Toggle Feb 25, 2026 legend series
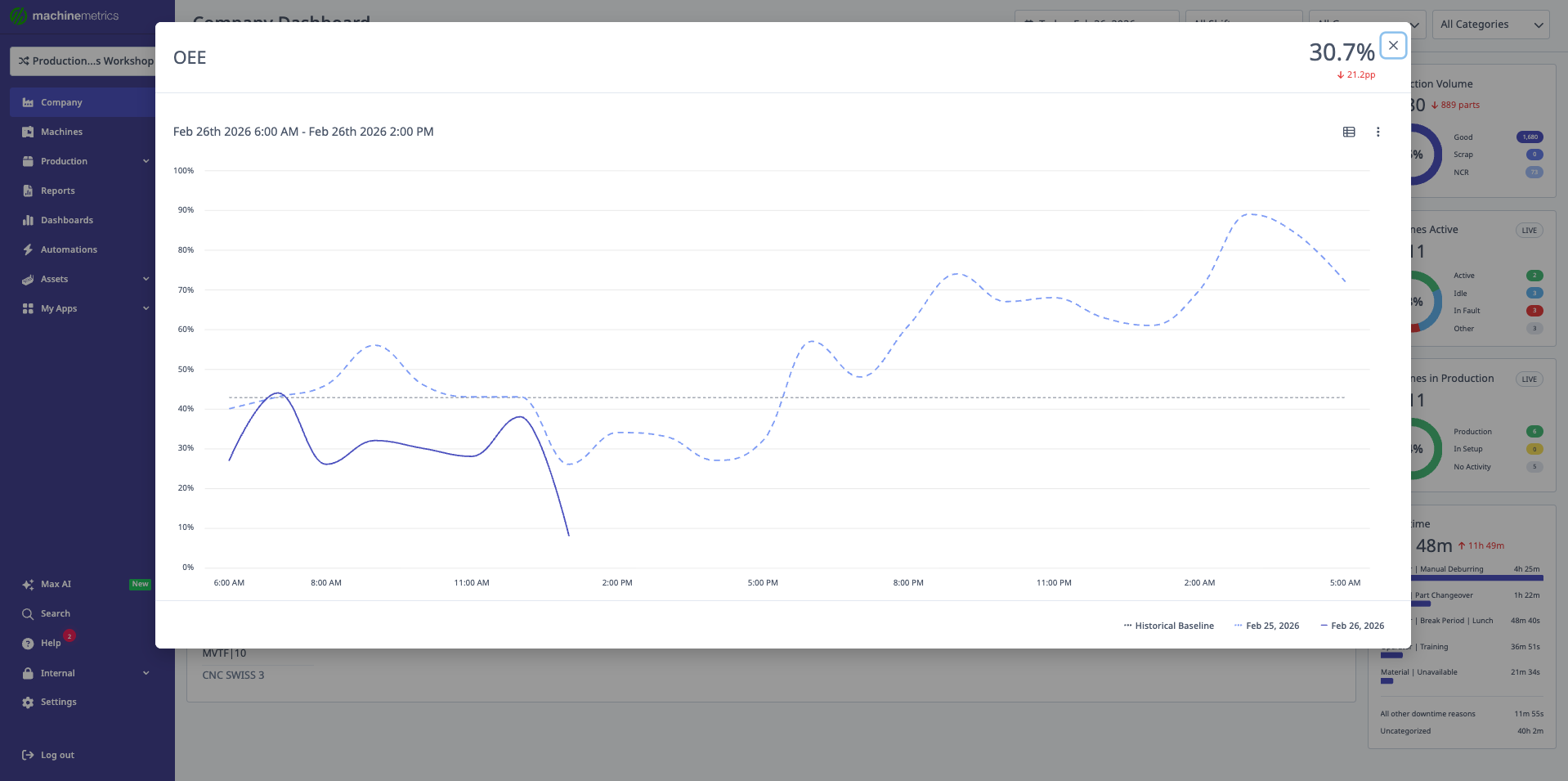This screenshot has height=781, width=1568. (1267, 626)
